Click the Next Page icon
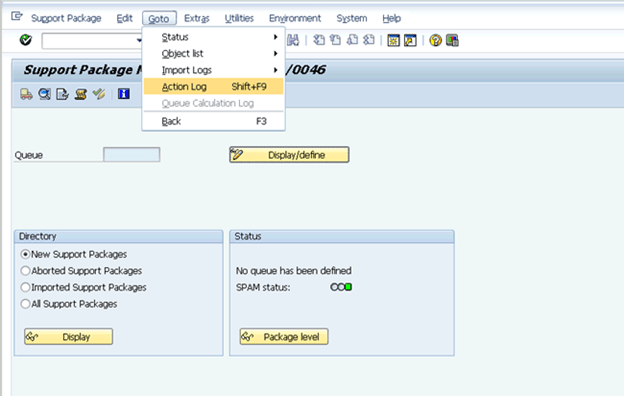 click(x=352, y=40)
